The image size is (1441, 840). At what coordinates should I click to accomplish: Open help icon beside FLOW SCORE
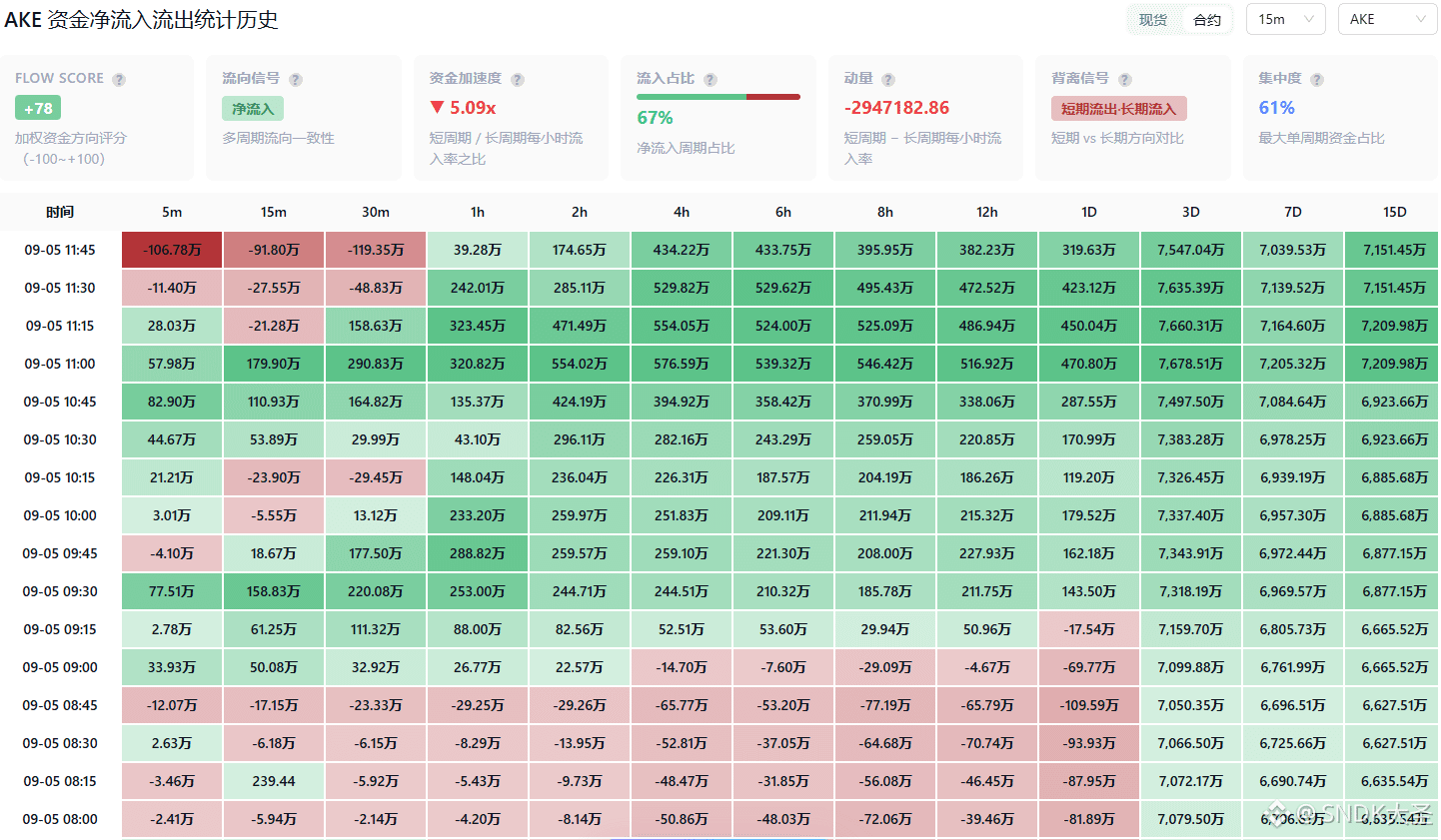coord(119,80)
